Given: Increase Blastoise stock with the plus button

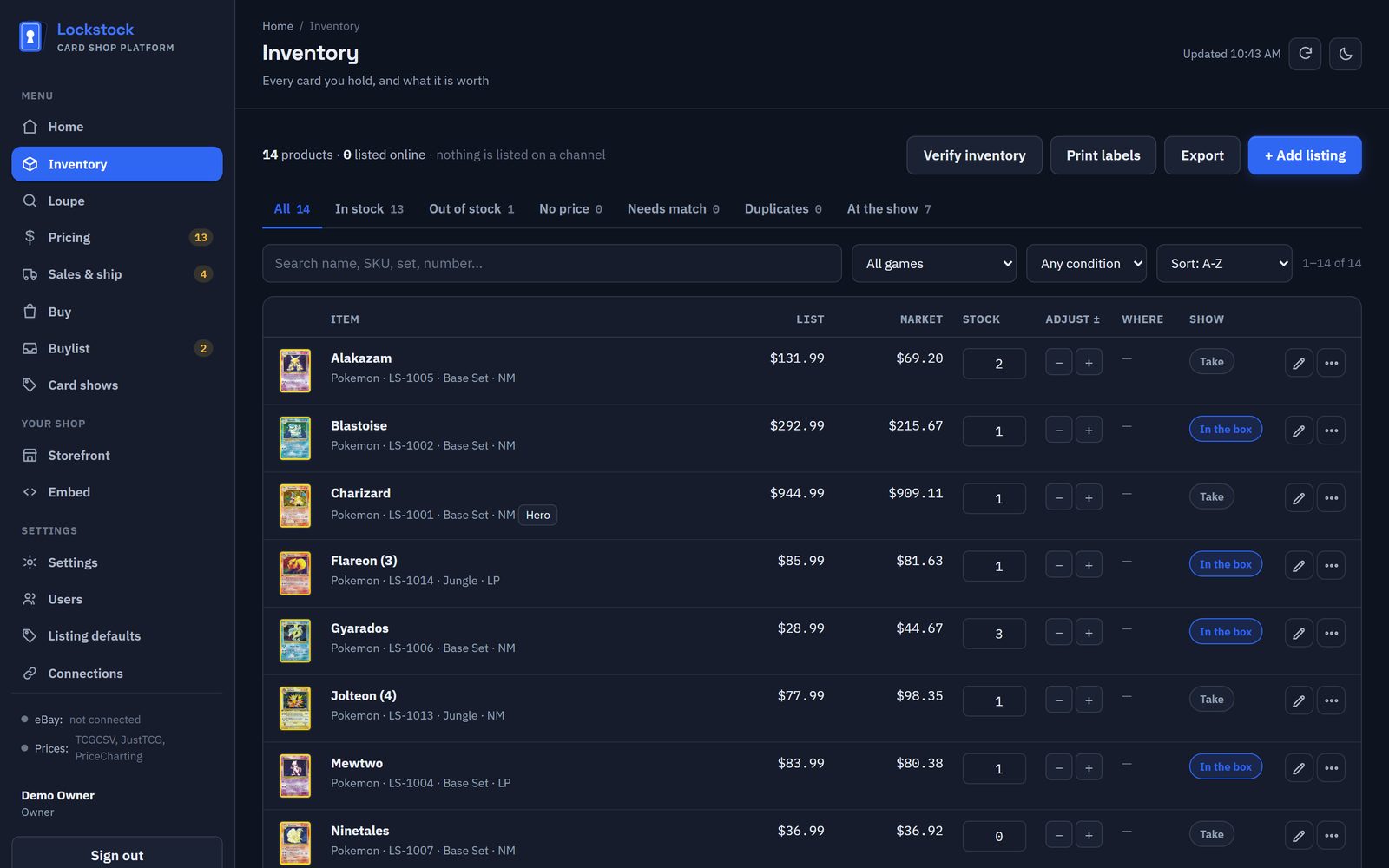Looking at the screenshot, I should point(1089,431).
